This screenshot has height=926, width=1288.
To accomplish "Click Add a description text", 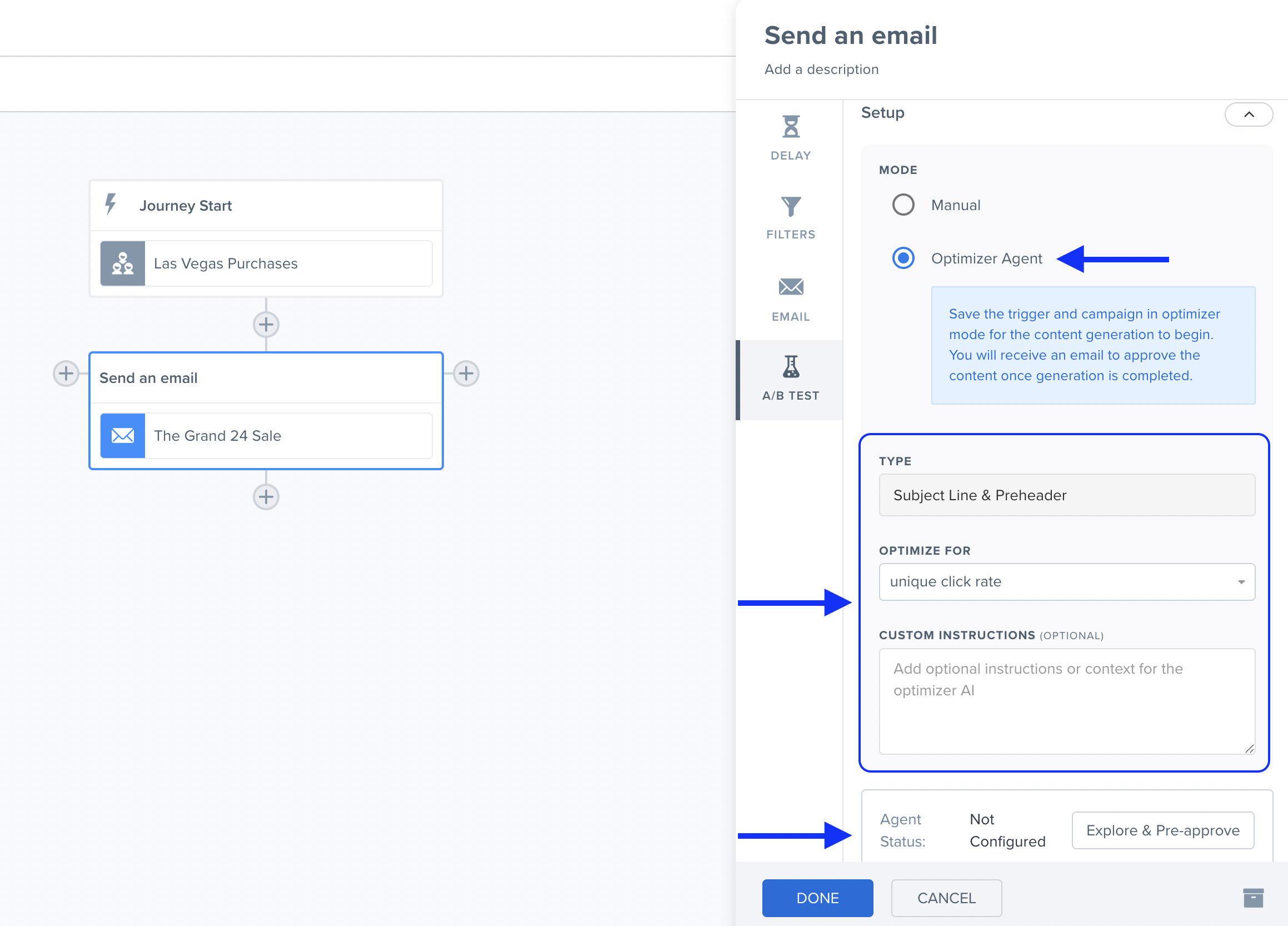I will (821, 69).
